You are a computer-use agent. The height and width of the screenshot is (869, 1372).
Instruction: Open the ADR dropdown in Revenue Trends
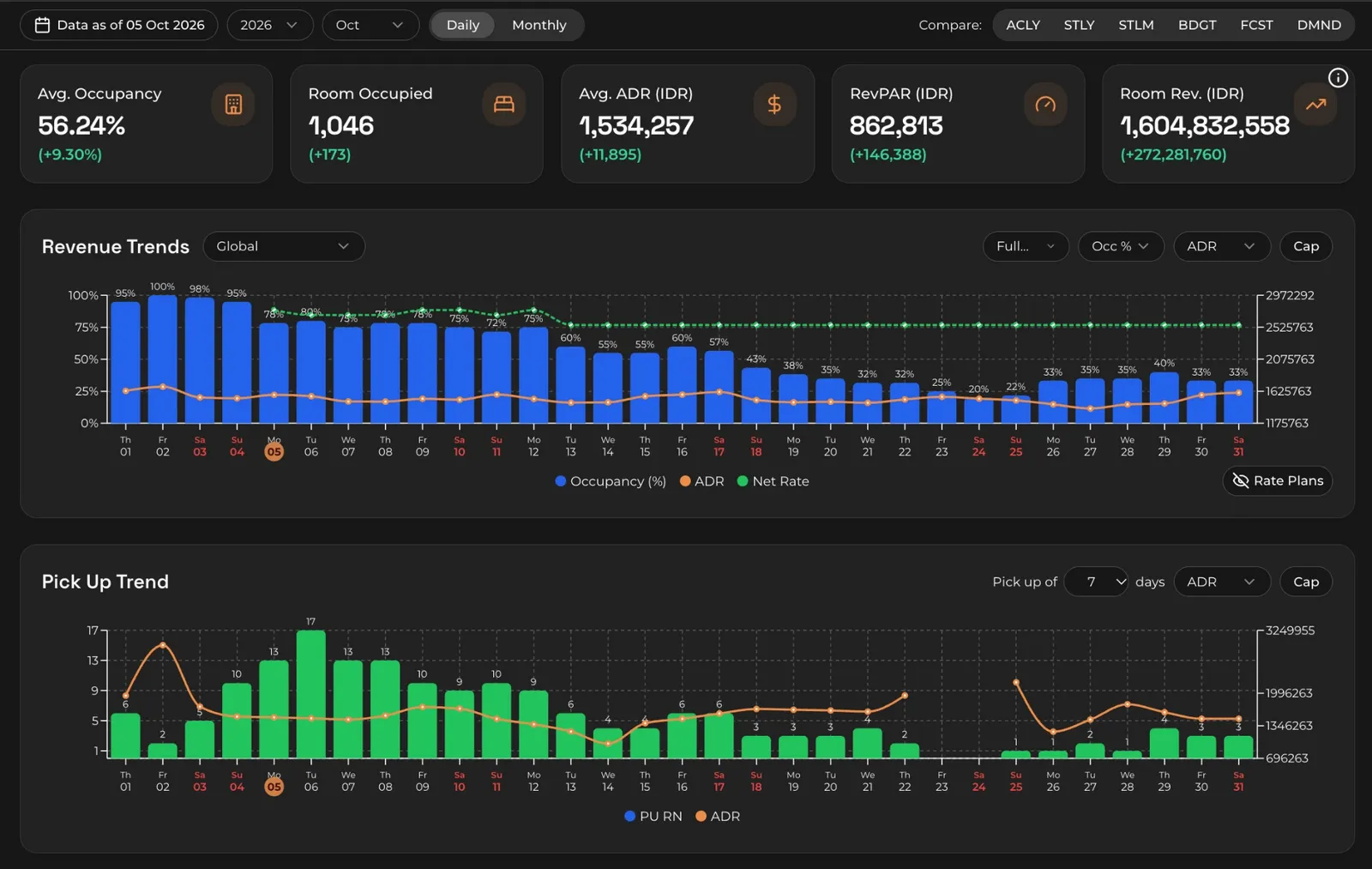pyautogui.click(x=1221, y=246)
